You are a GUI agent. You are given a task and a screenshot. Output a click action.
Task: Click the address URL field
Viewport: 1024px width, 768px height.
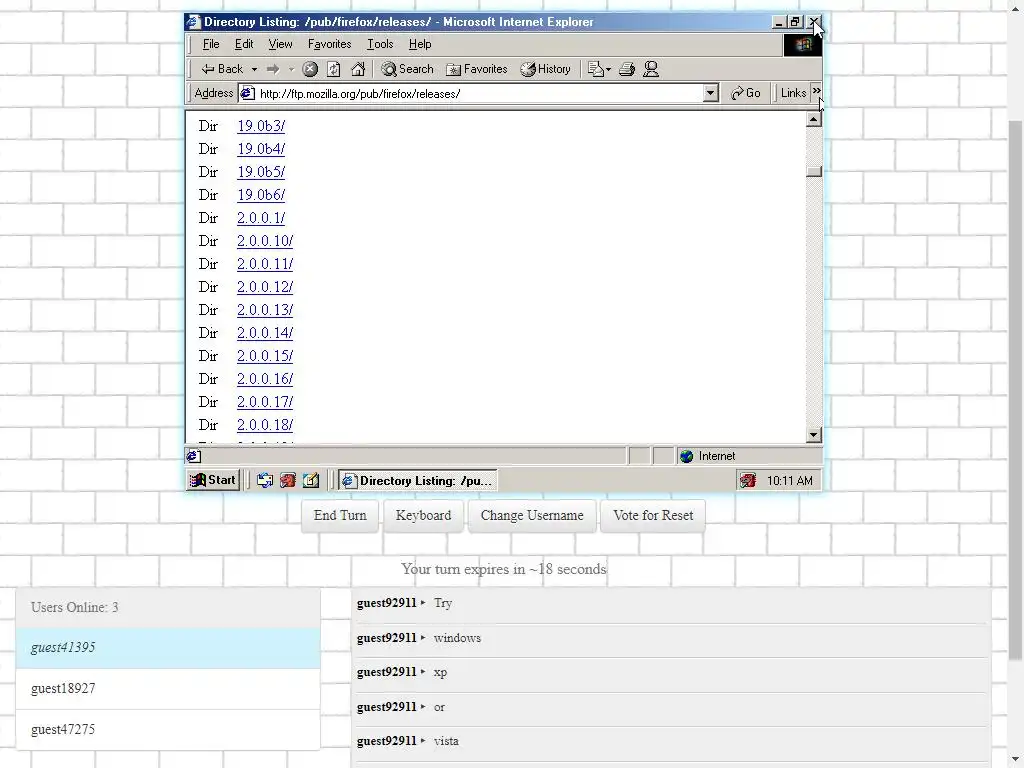(x=480, y=93)
